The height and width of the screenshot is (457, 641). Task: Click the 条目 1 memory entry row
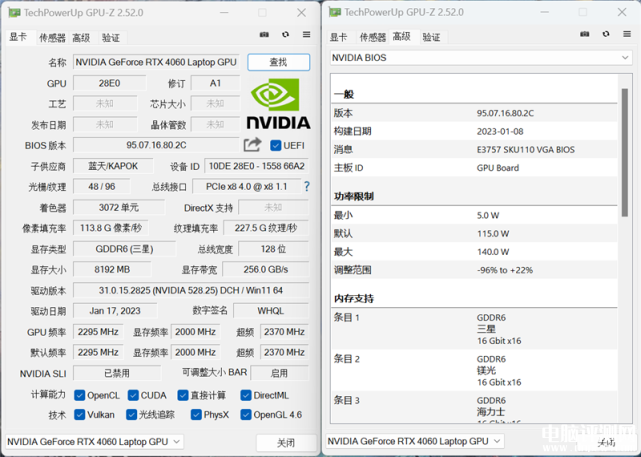474,329
